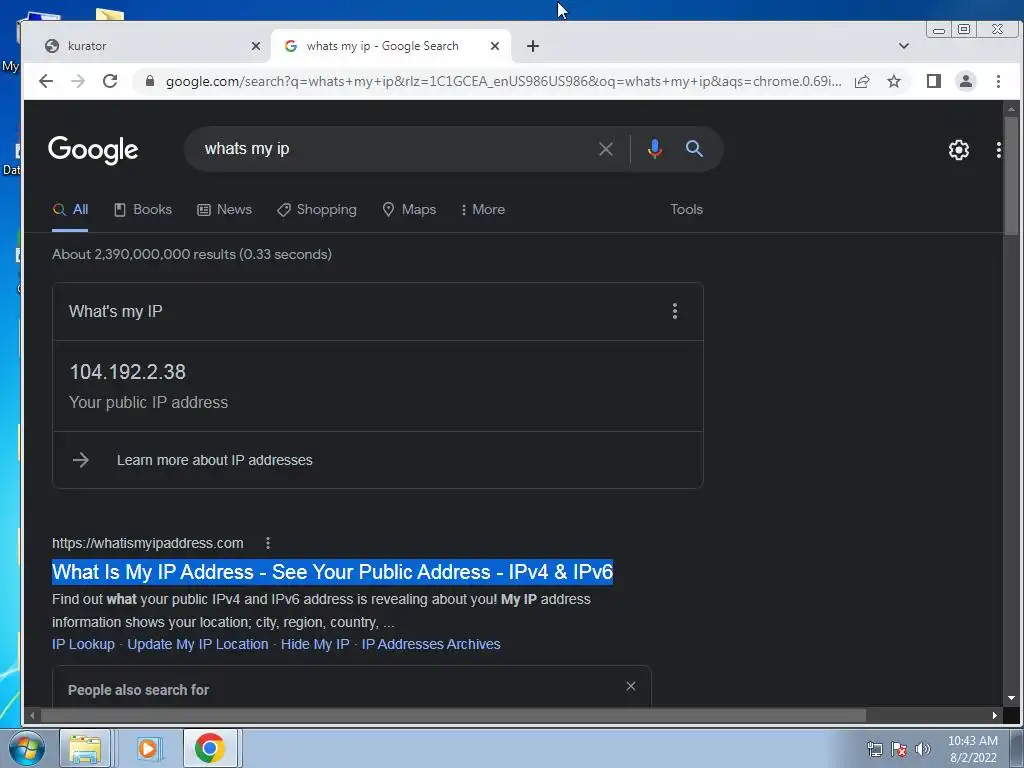Switch to the Books results tab

pyautogui.click(x=143, y=210)
